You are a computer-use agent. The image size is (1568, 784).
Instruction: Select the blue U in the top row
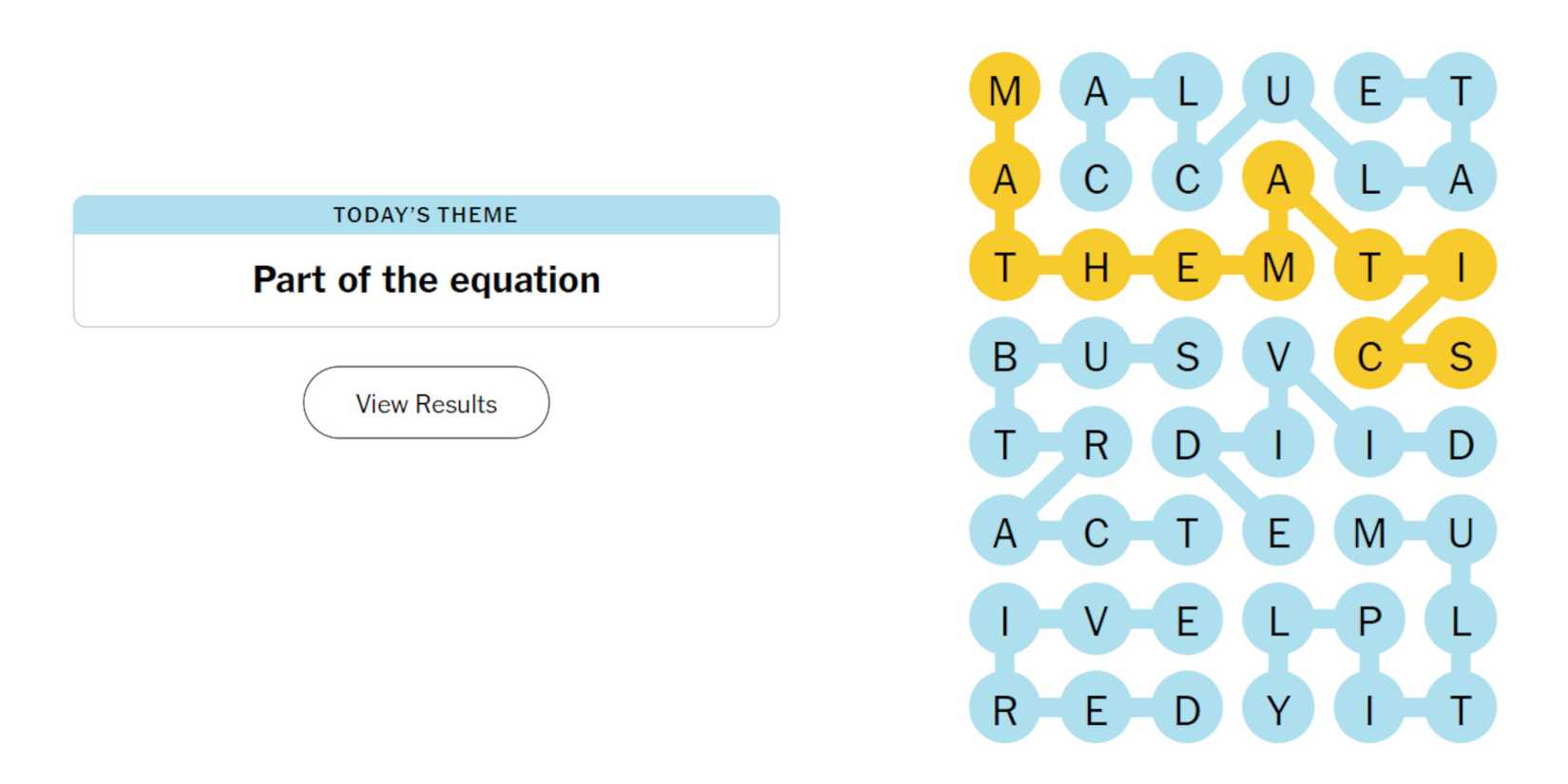[x=1278, y=92]
